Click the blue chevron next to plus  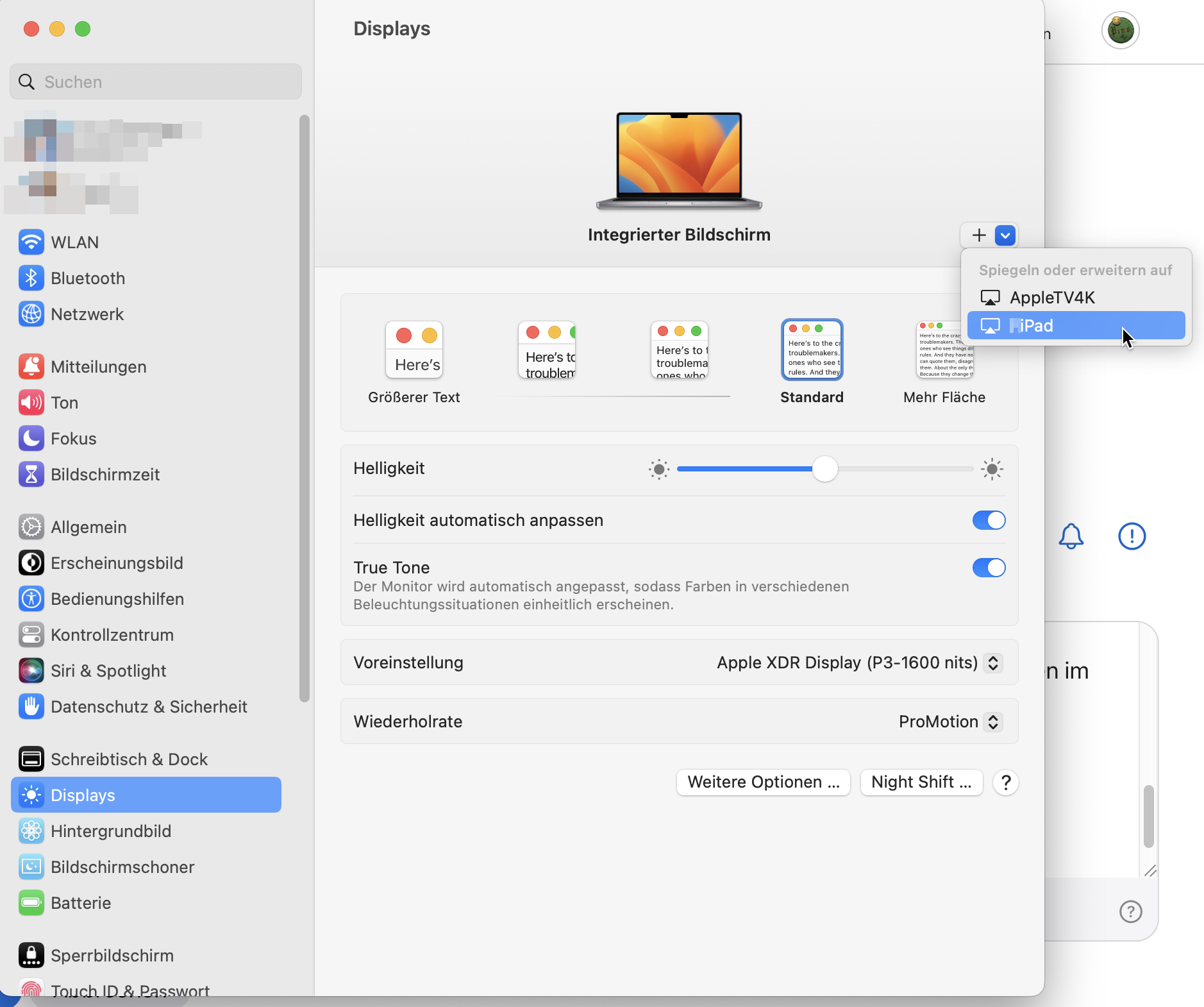(1005, 235)
